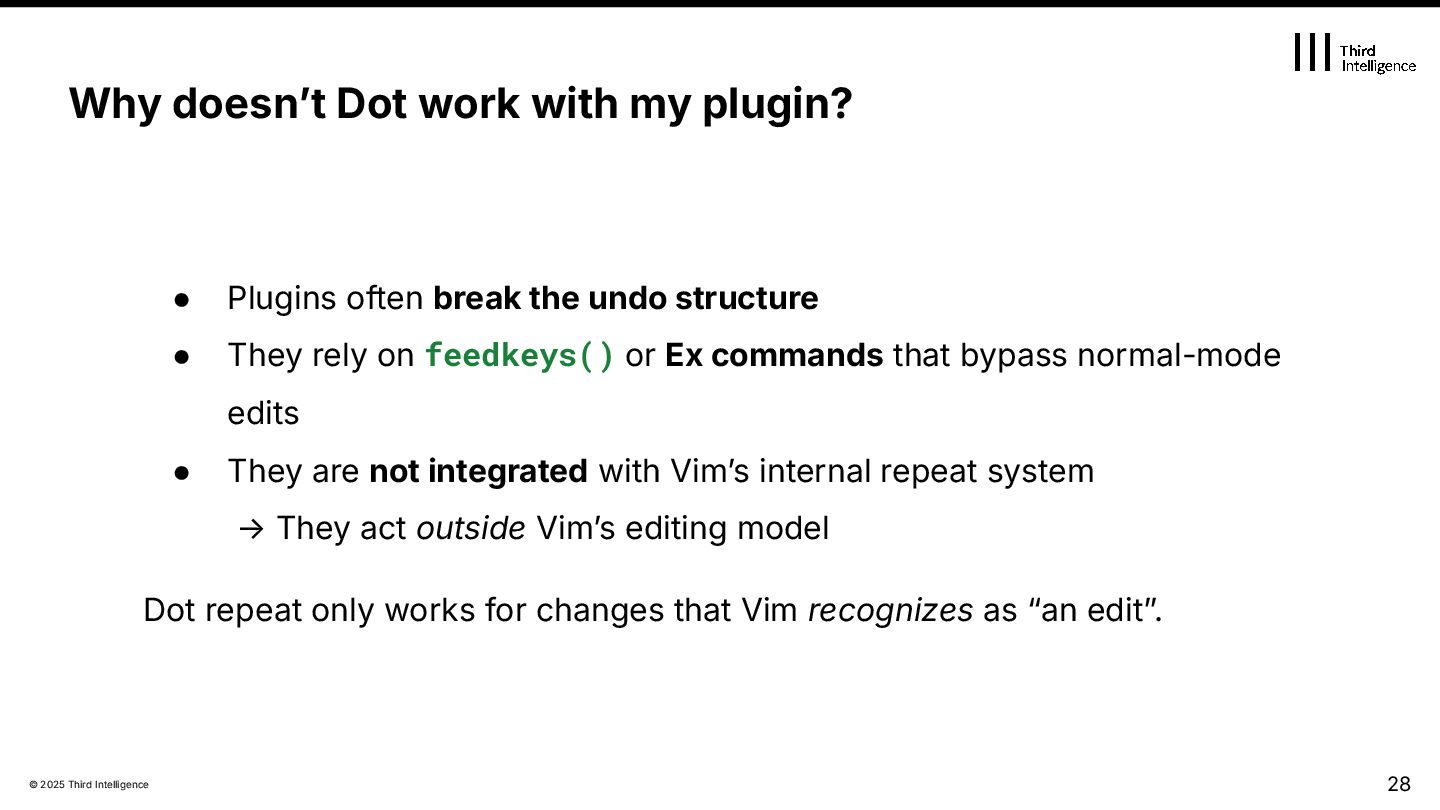1440x810 pixels.
Task: Click the Third Intelligence three-bar logo icon
Action: 1312,52
